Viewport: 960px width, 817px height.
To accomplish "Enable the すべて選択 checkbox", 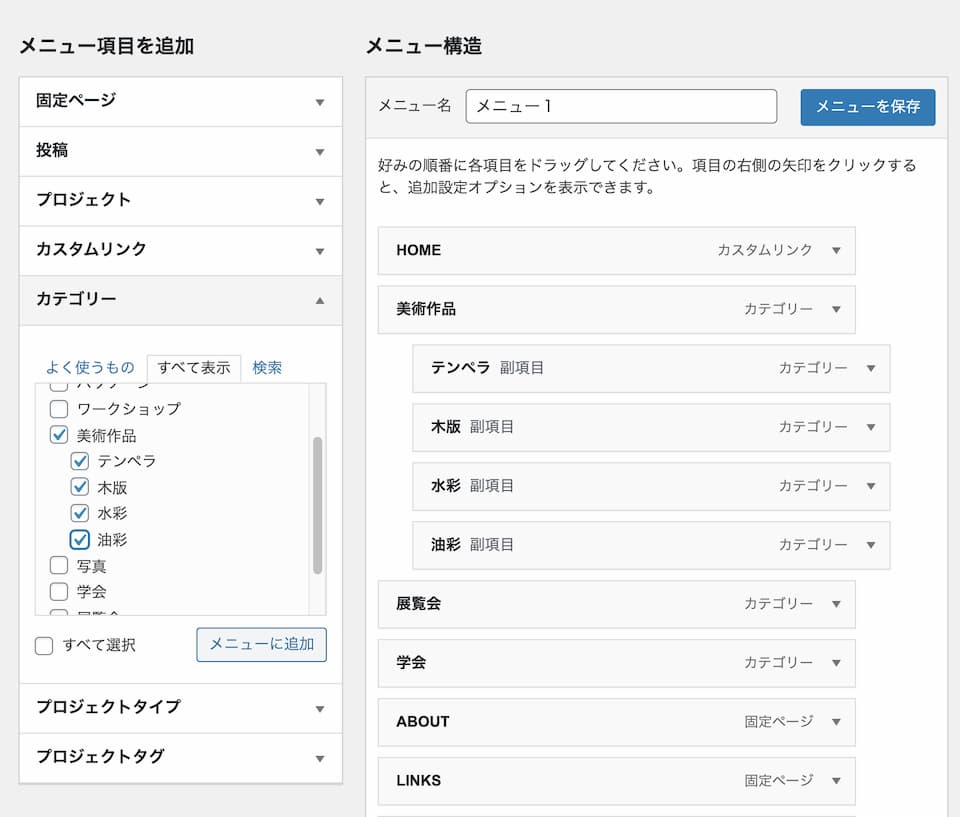I will pyautogui.click(x=44, y=646).
